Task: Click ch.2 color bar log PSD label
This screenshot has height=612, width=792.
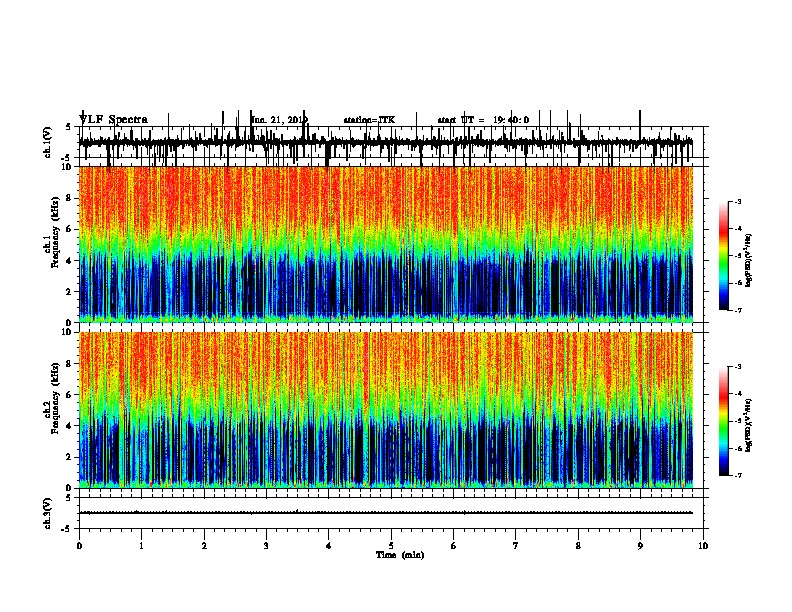Action: 749,426
